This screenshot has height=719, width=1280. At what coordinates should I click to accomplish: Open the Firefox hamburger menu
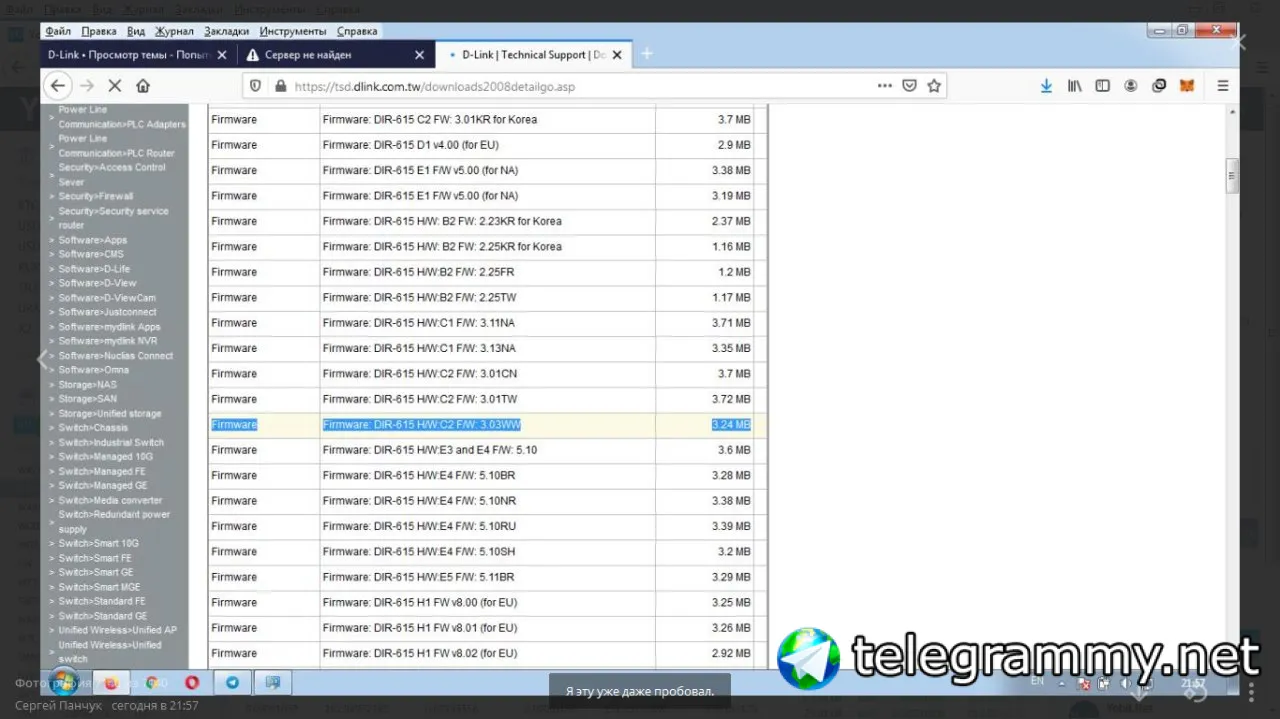1222,86
